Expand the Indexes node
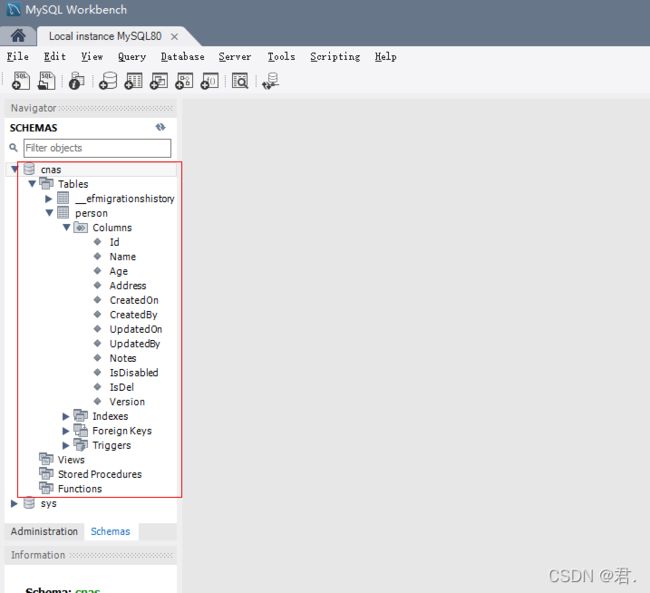The width and height of the screenshot is (650, 593). coord(65,416)
